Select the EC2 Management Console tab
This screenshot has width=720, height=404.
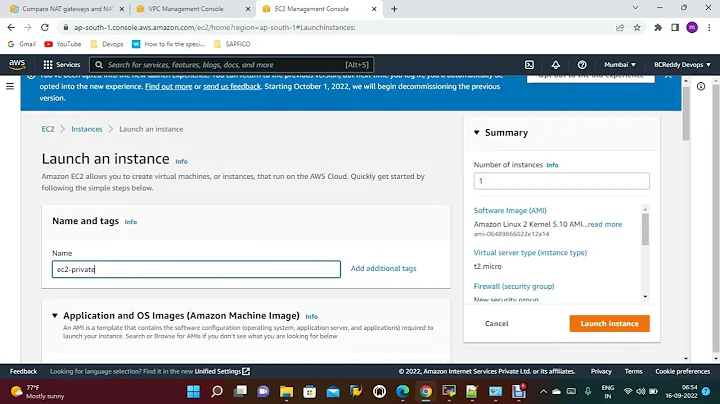[320, 9]
